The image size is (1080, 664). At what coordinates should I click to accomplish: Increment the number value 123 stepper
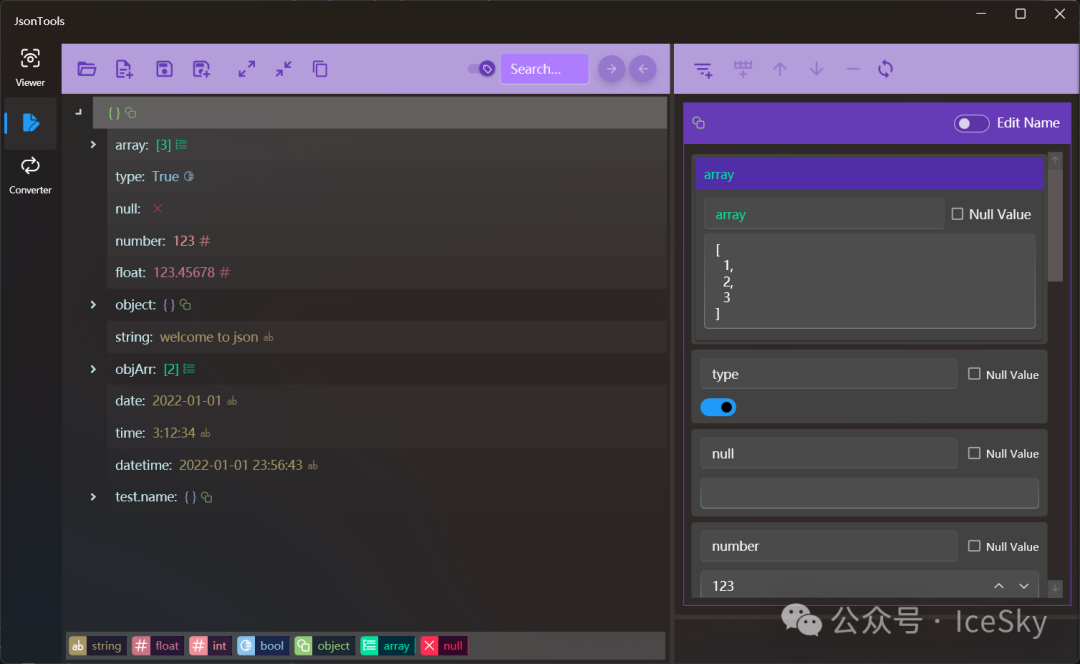[998, 586]
